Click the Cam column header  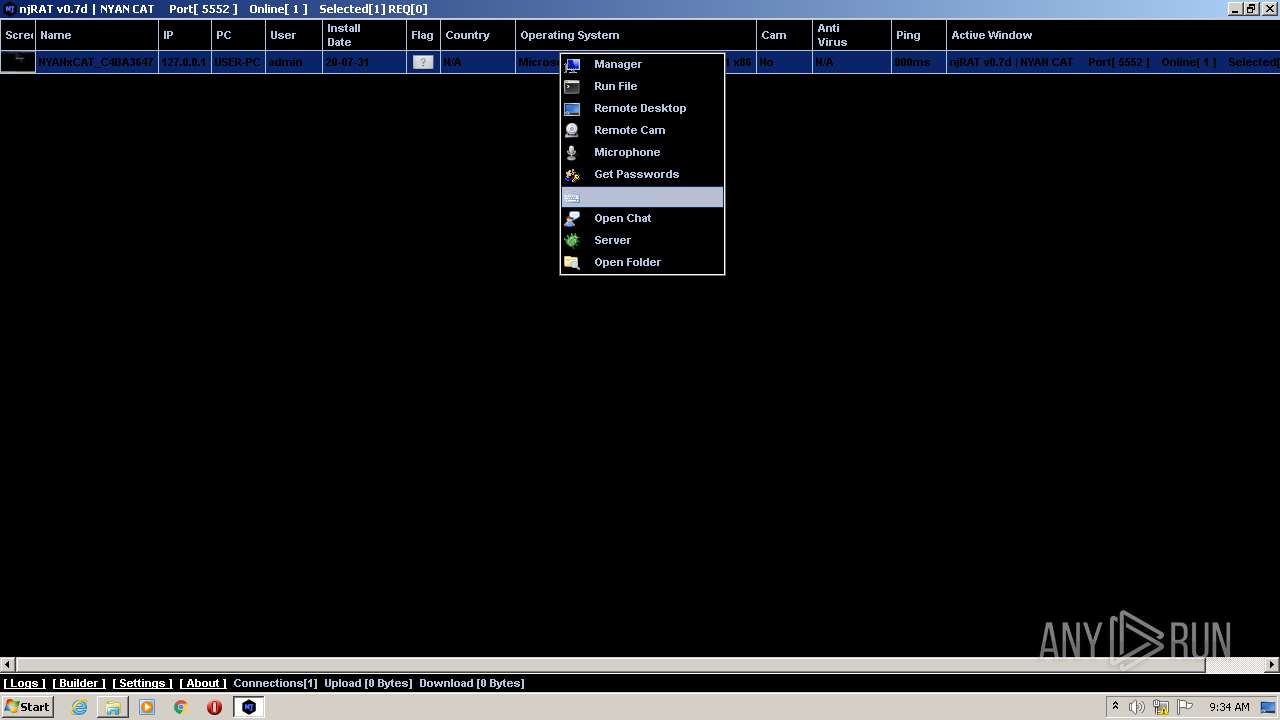point(784,35)
